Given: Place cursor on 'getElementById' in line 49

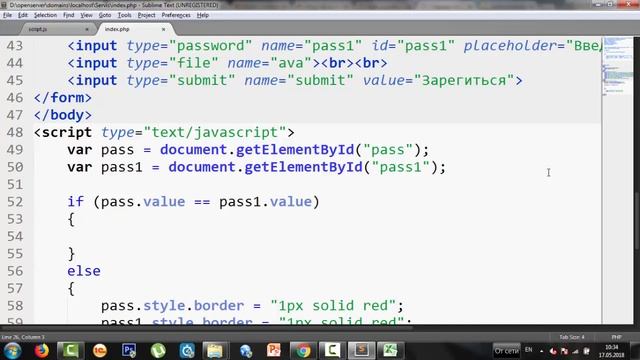Looking at the screenshot, I should pyautogui.click(x=295, y=150).
